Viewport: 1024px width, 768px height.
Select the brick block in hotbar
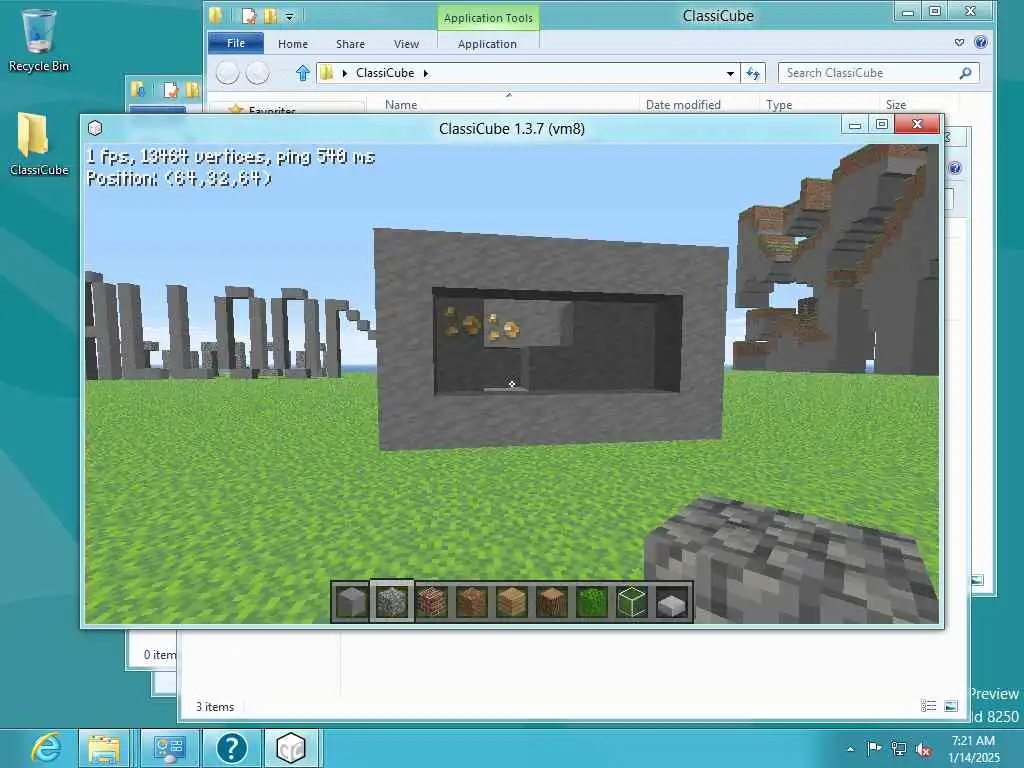pyautogui.click(x=432, y=601)
